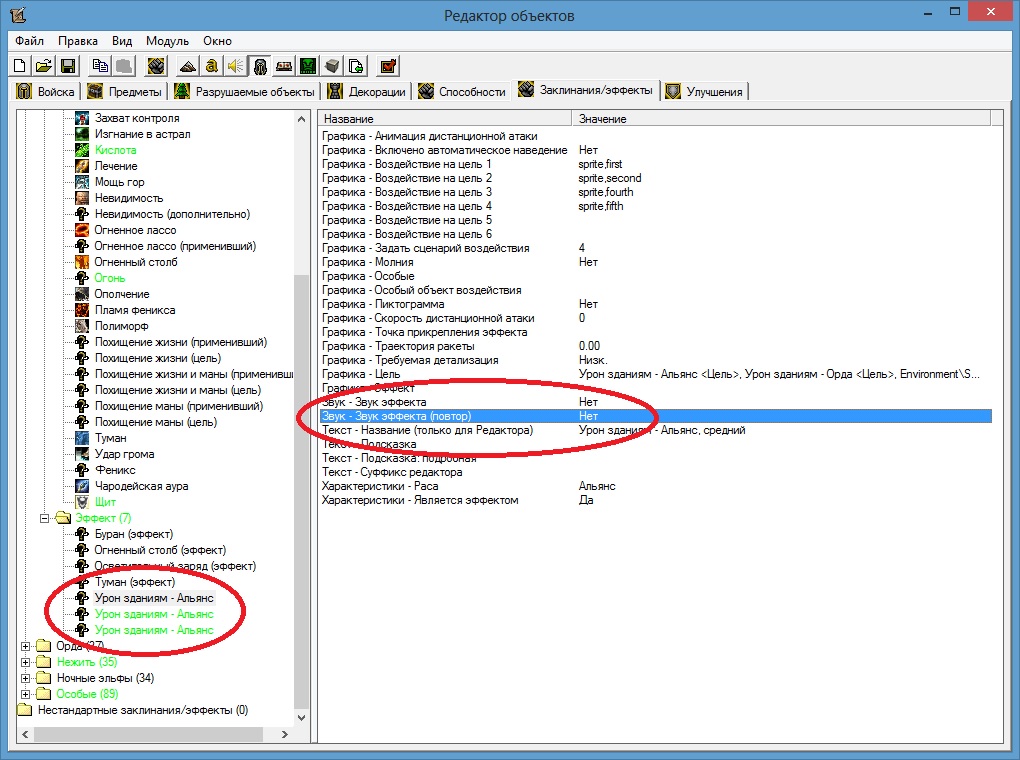Click the icon beside 'Изгнание в астрал'

[82, 134]
